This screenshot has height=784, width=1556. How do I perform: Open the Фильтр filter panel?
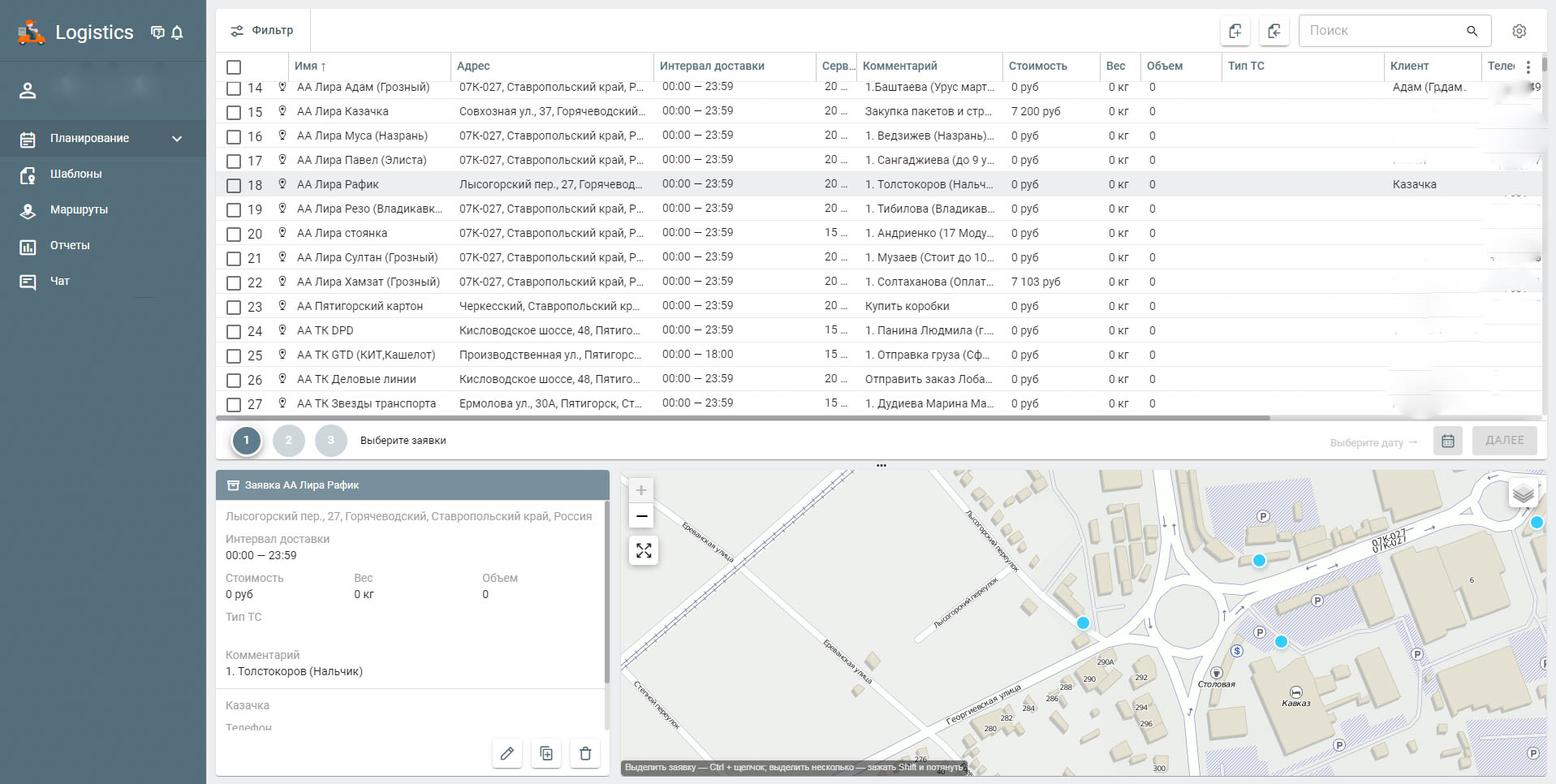262,31
